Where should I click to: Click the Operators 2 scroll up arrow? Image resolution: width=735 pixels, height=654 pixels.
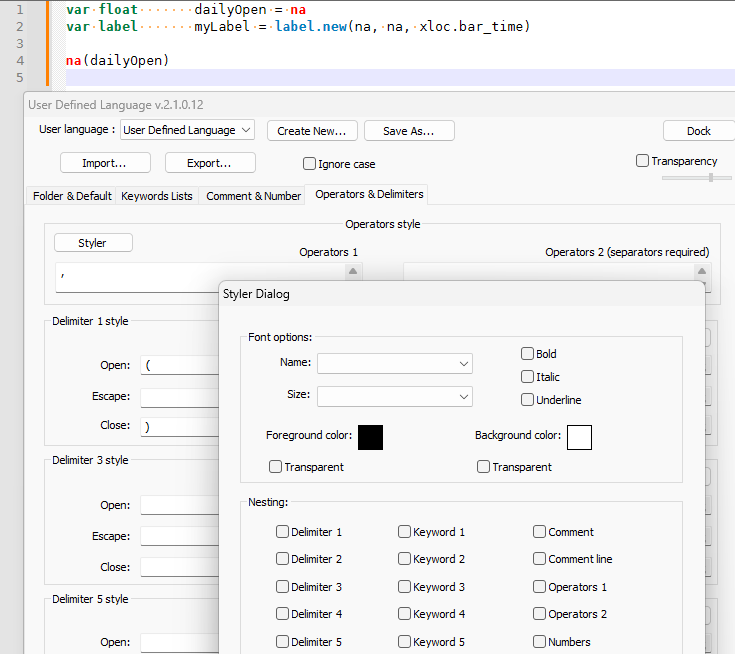click(701, 271)
